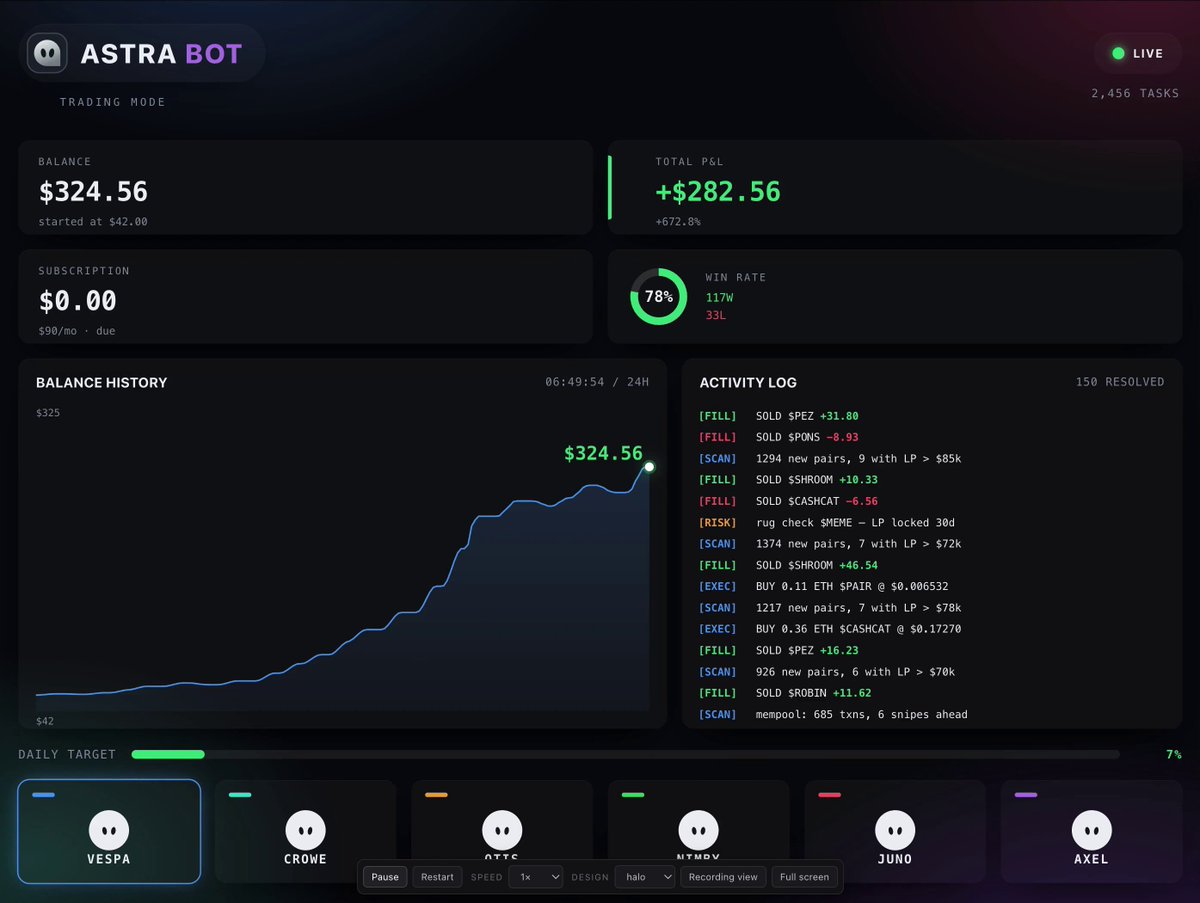
Task: Click the '+672.8%' gain percentage
Action: click(678, 221)
